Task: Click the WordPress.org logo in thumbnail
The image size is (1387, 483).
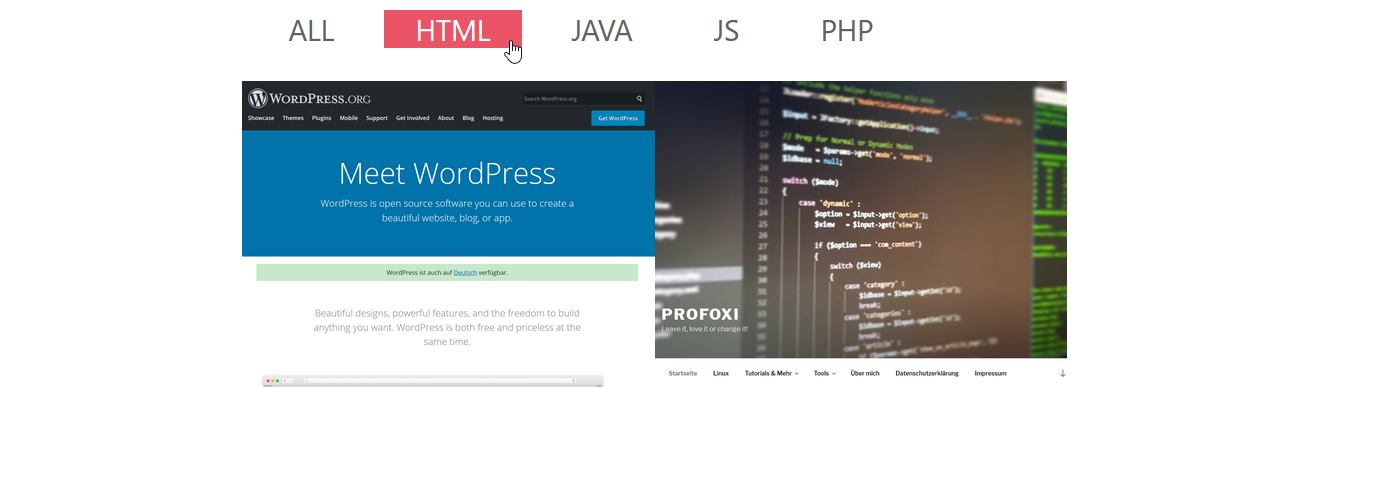Action: pyautogui.click(x=310, y=98)
